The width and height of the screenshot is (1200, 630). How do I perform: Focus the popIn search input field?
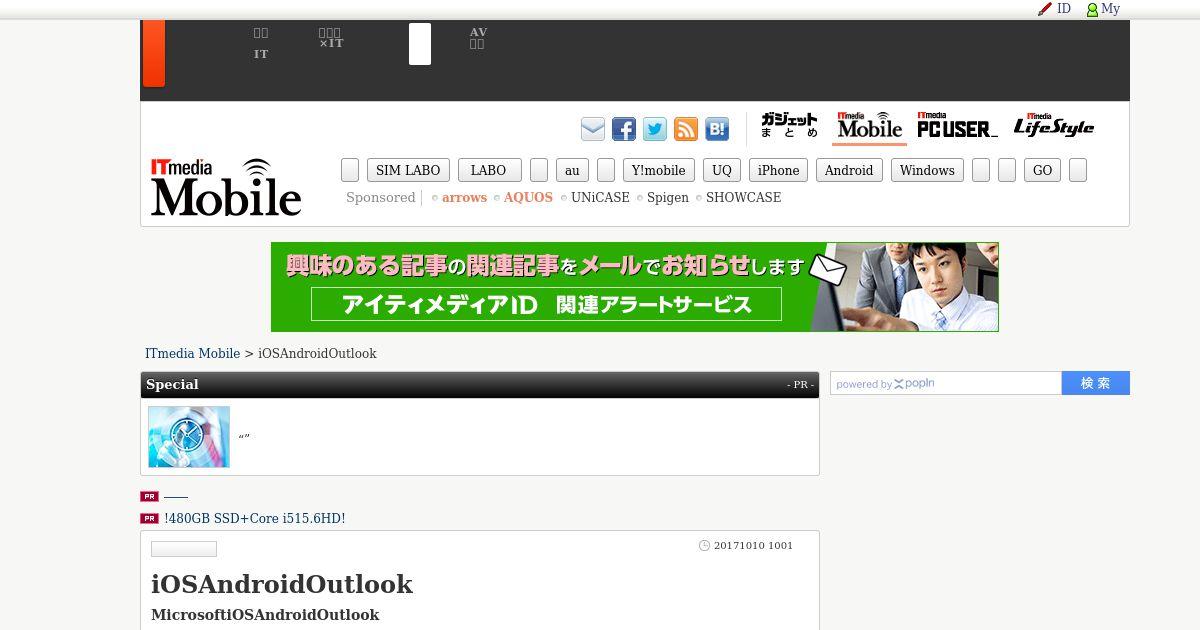[x=946, y=383]
